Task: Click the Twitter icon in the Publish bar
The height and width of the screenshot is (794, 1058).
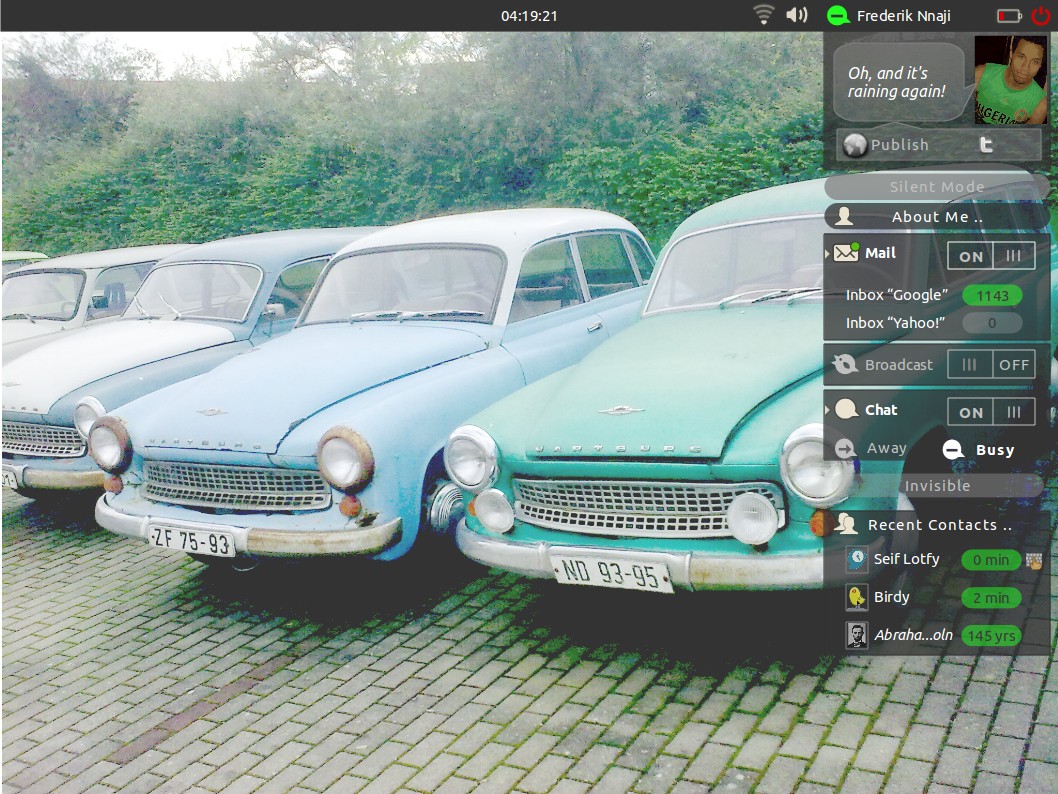Action: coord(986,145)
